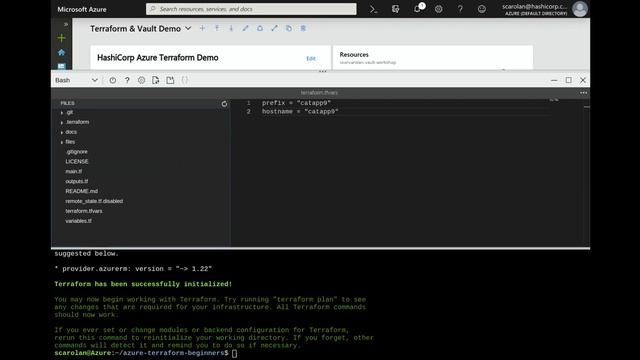Click the hostname = "catapp9" line

click(x=300, y=111)
